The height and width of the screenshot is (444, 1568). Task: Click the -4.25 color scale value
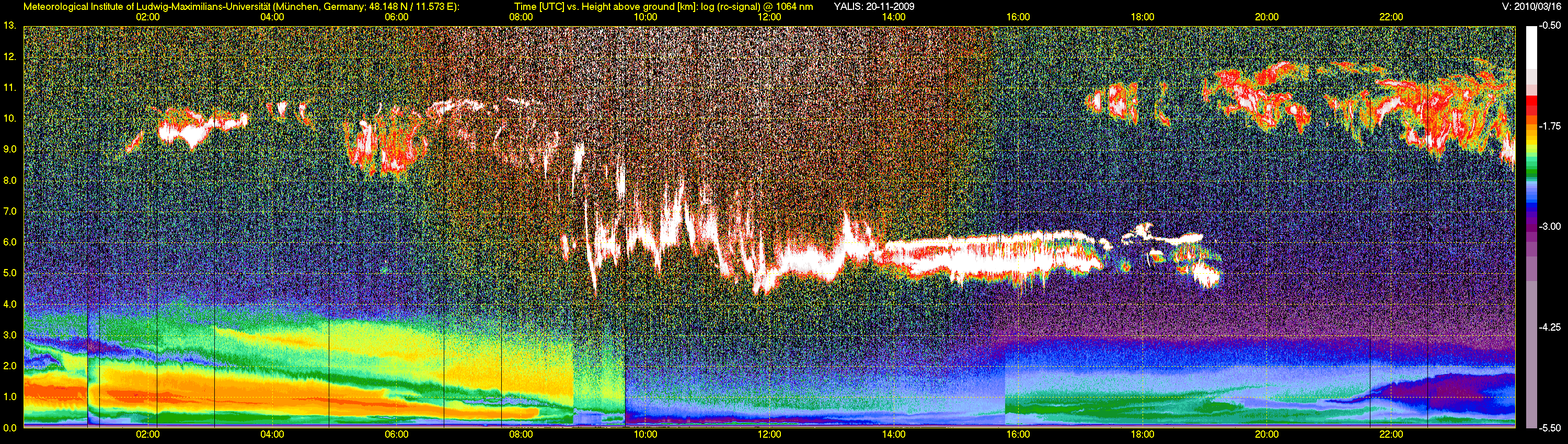1550,326
